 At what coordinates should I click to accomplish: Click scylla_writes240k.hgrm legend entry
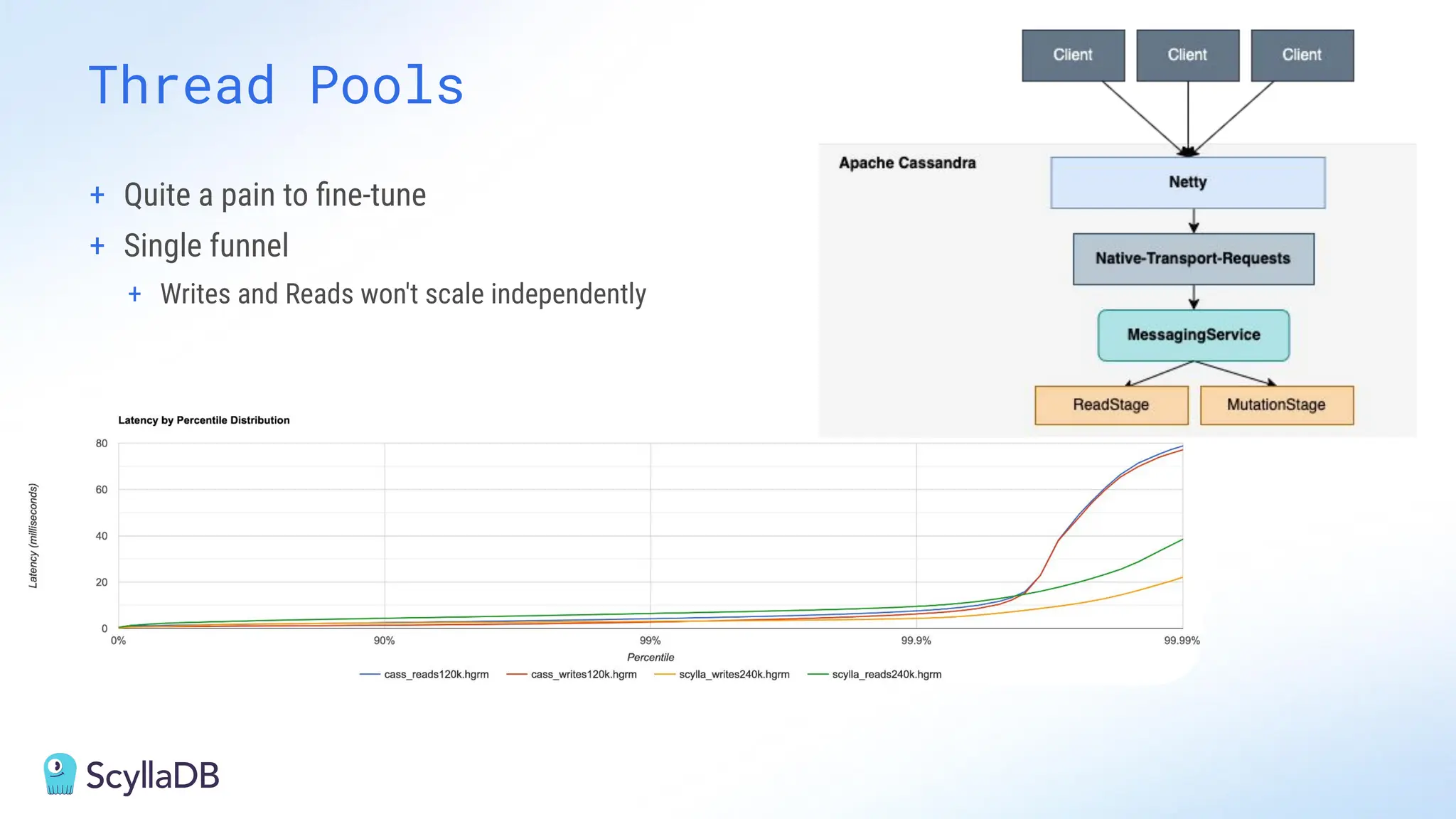(x=734, y=674)
